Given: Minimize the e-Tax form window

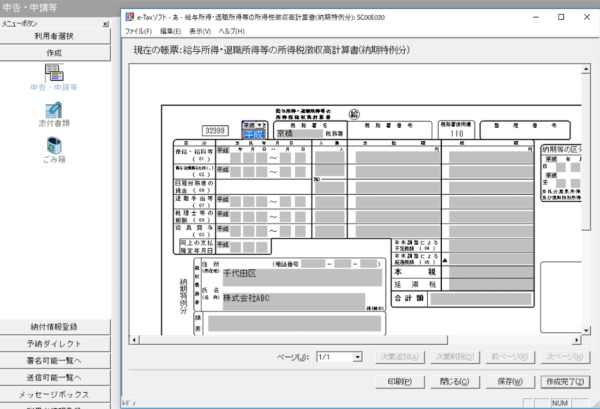Looking at the screenshot, I should coord(536,17).
